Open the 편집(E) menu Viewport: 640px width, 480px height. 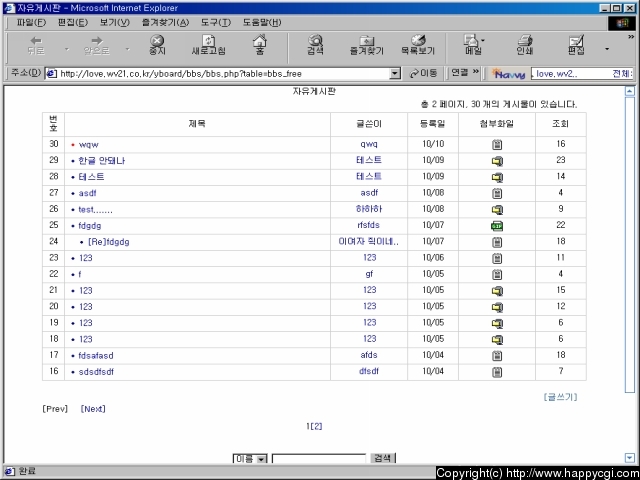click(x=73, y=22)
